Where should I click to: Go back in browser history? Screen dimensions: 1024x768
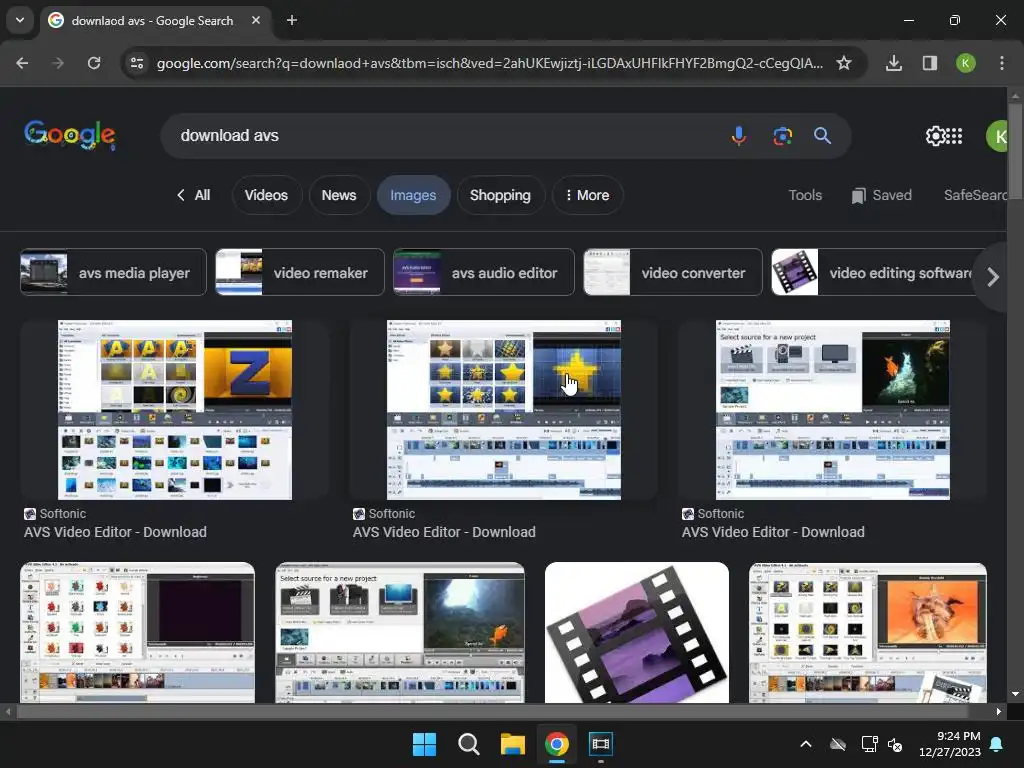tap(22, 63)
